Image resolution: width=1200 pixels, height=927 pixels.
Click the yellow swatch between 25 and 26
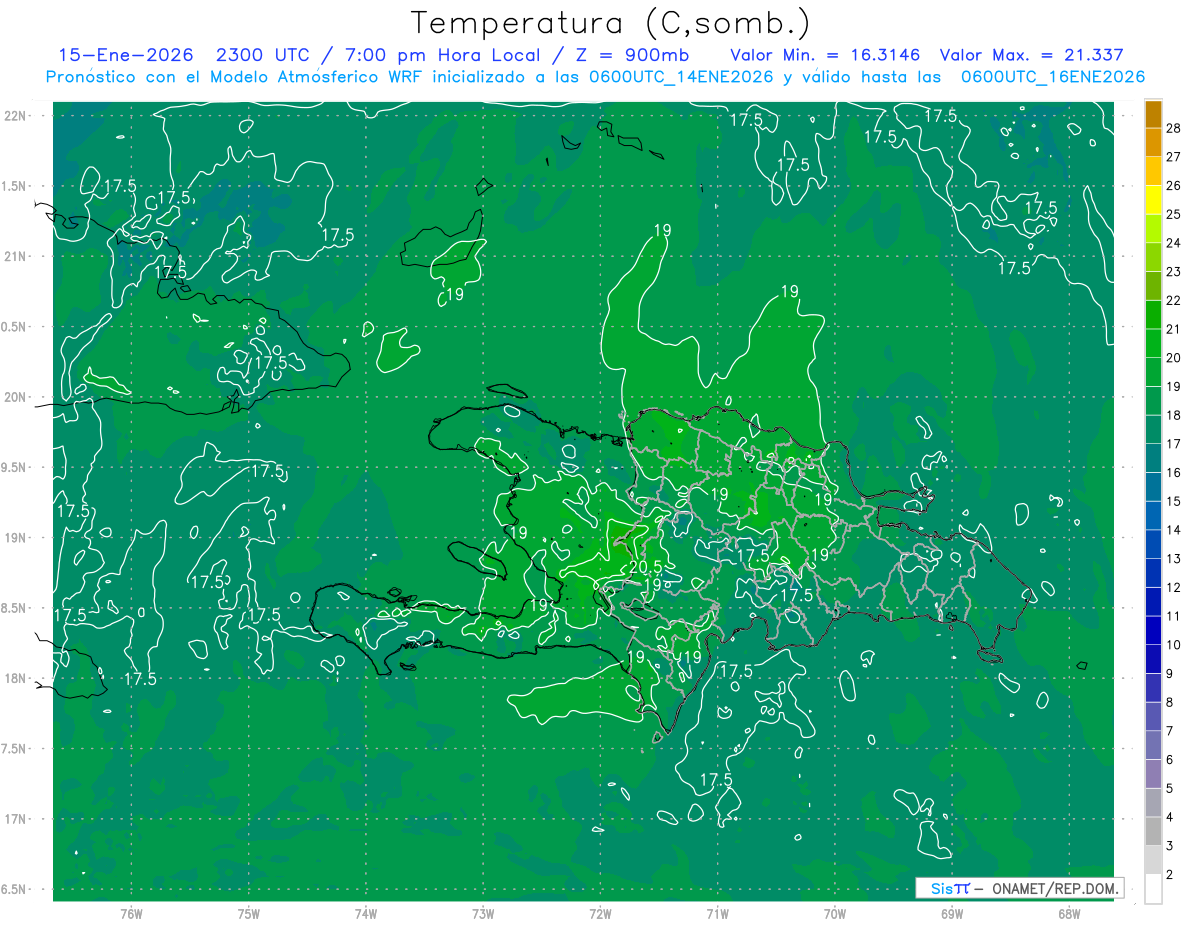click(1153, 200)
